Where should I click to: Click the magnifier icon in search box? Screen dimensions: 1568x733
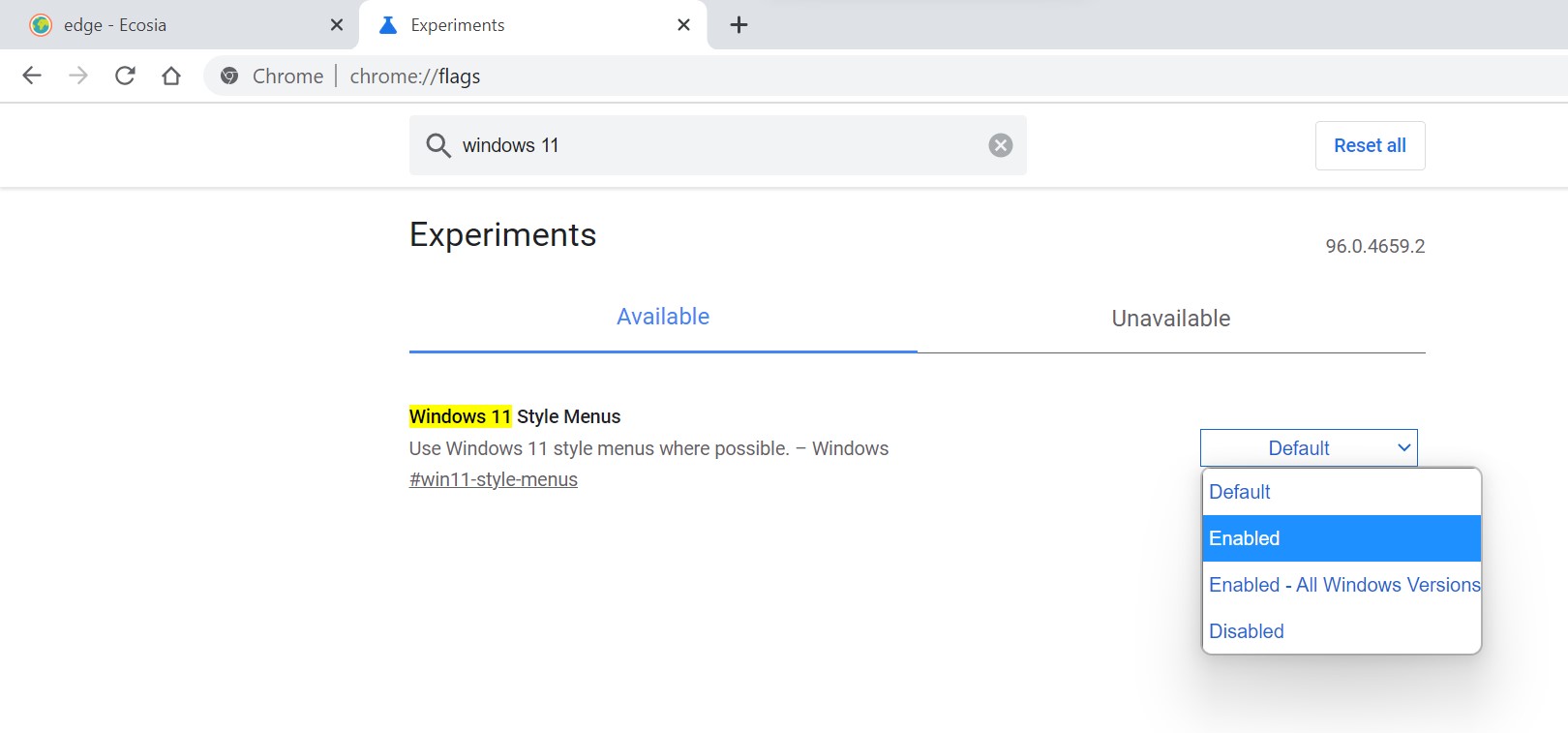point(438,145)
